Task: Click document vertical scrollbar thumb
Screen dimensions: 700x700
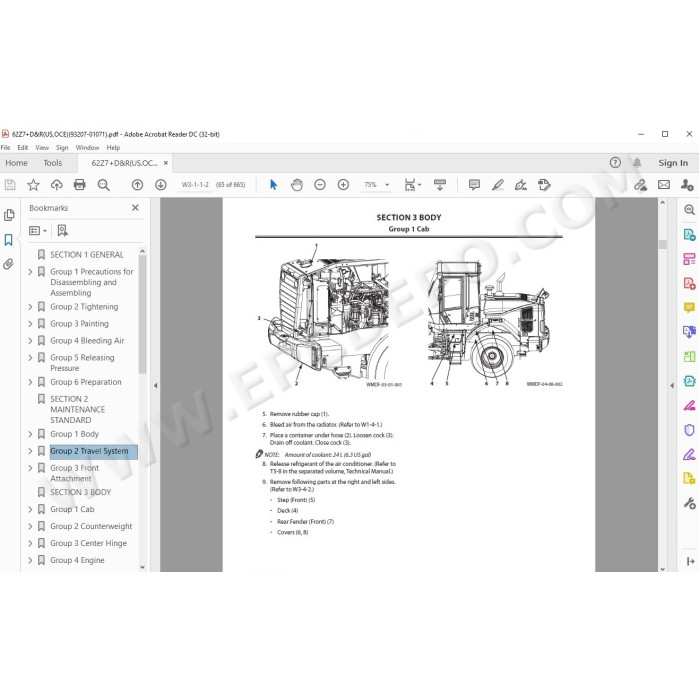Action: 662,244
